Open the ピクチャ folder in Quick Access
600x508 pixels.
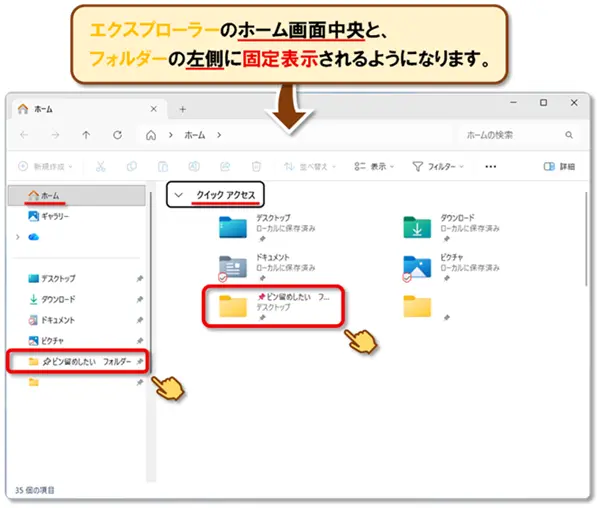(452, 267)
